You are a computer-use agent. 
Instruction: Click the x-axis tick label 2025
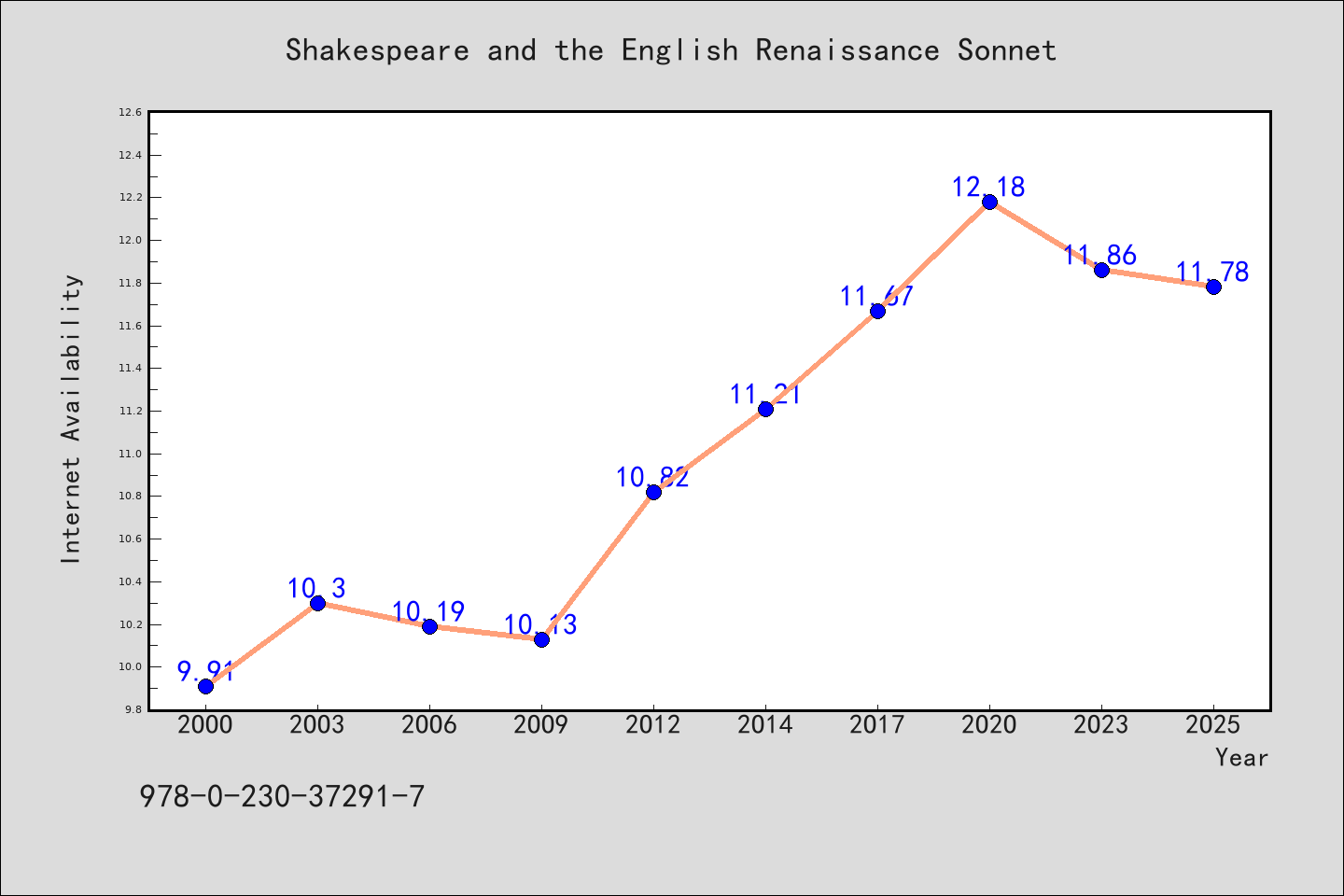(x=1213, y=724)
